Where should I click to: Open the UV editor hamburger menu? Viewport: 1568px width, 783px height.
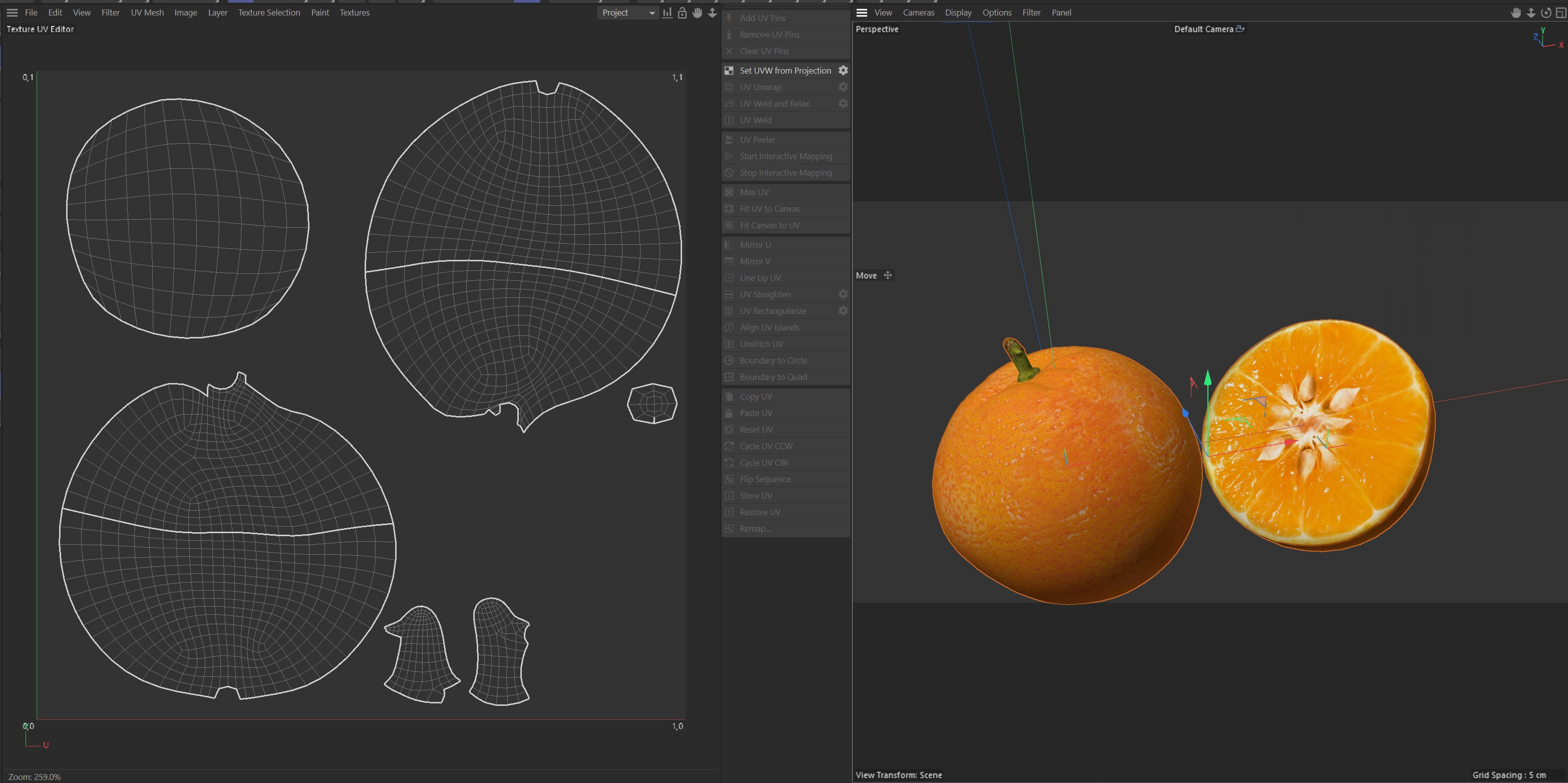tap(12, 13)
